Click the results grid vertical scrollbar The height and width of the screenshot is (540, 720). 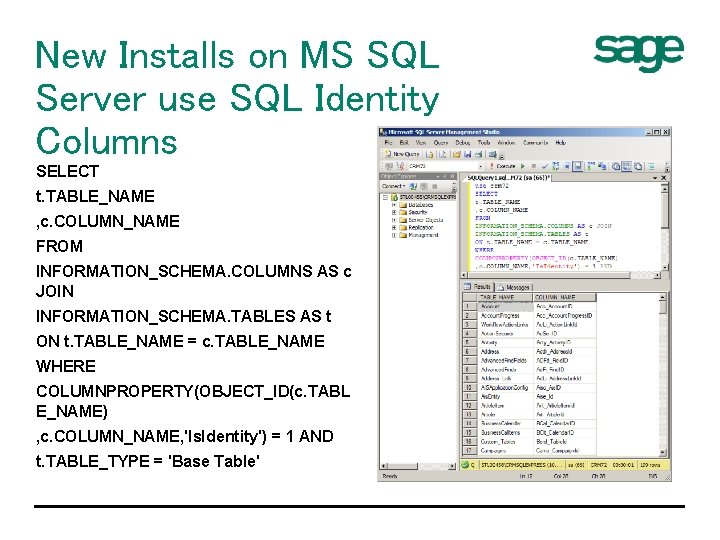tap(663, 374)
